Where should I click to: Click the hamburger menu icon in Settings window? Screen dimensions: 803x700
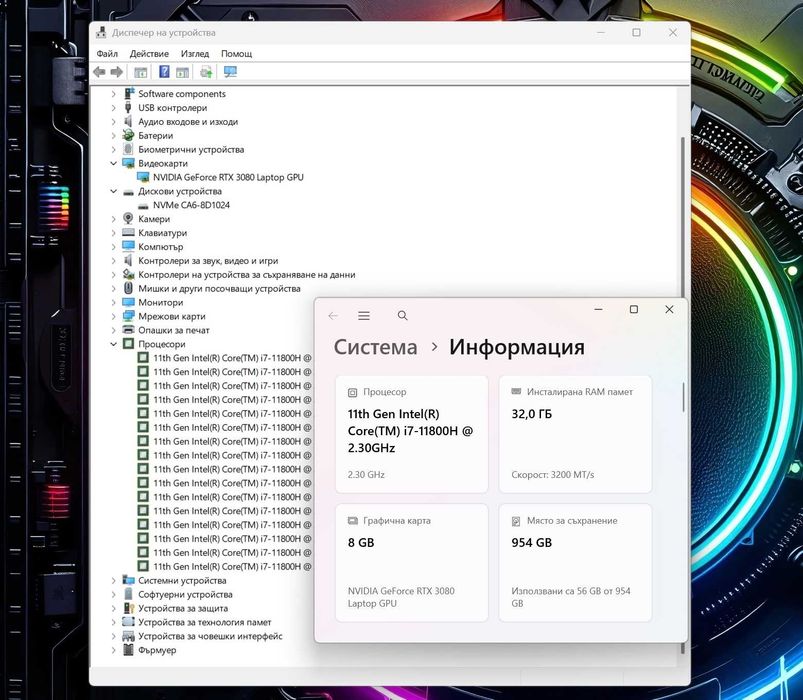(364, 315)
